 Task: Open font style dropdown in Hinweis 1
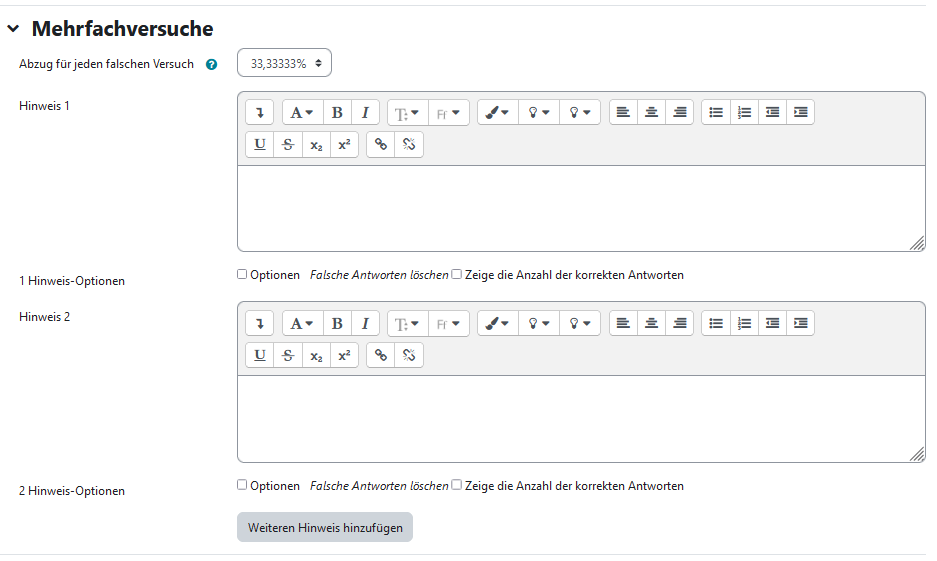(x=303, y=113)
